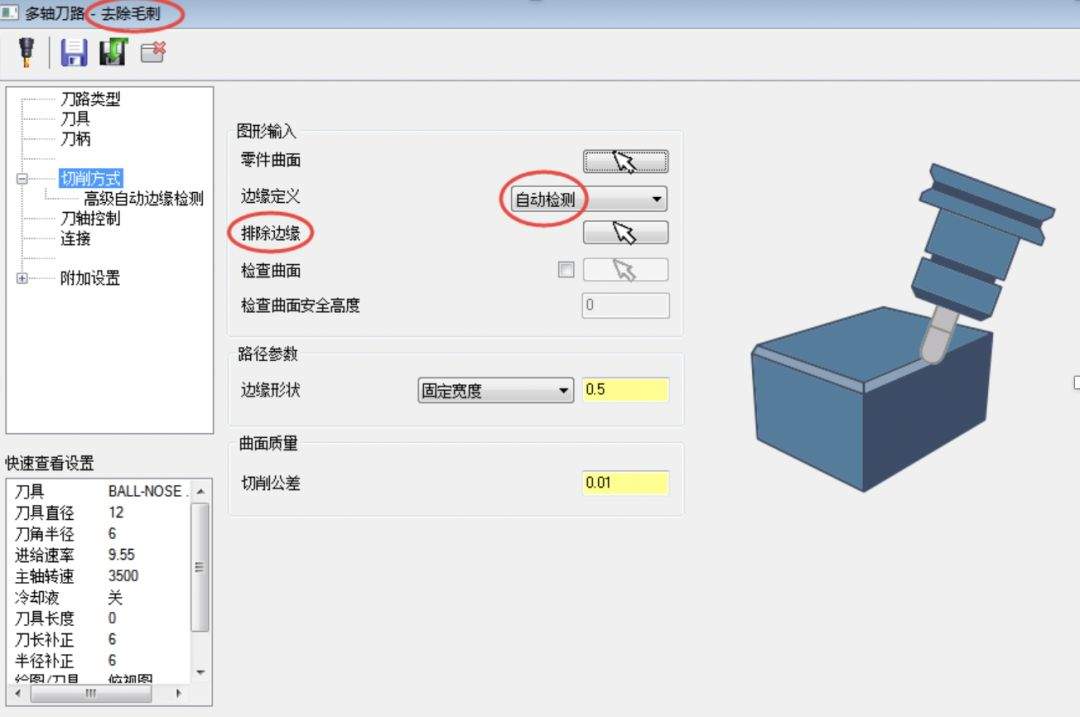Click the quick view scroll down arrow

pyautogui.click(x=200, y=672)
